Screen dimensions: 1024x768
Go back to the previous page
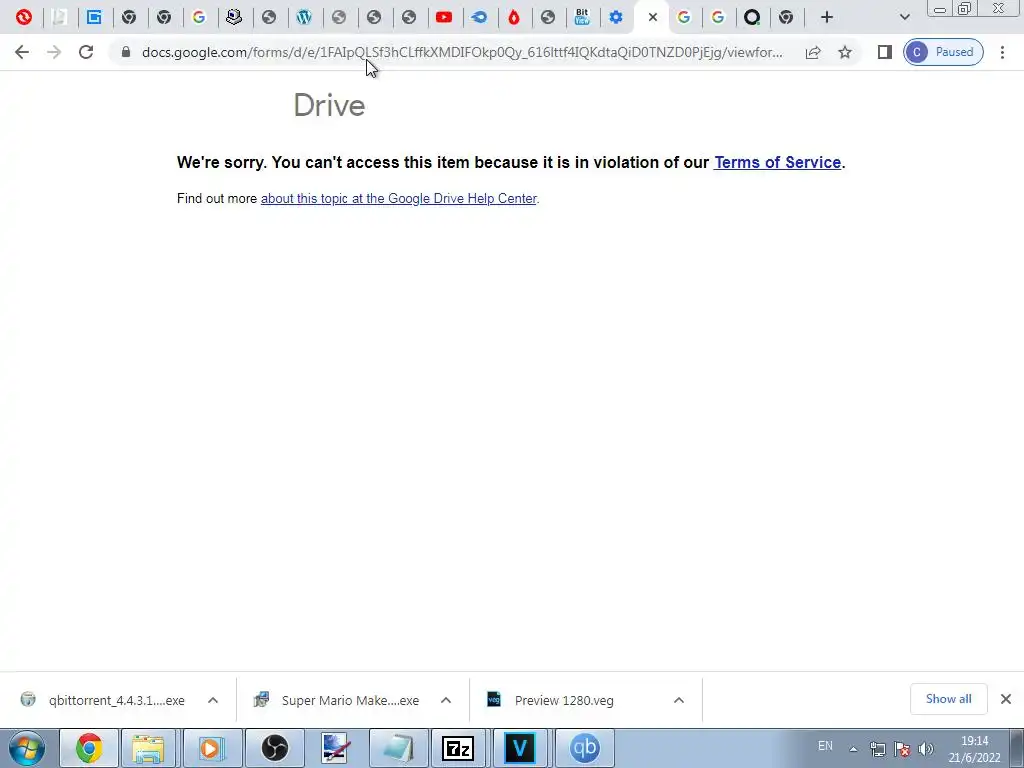(22, 52)
